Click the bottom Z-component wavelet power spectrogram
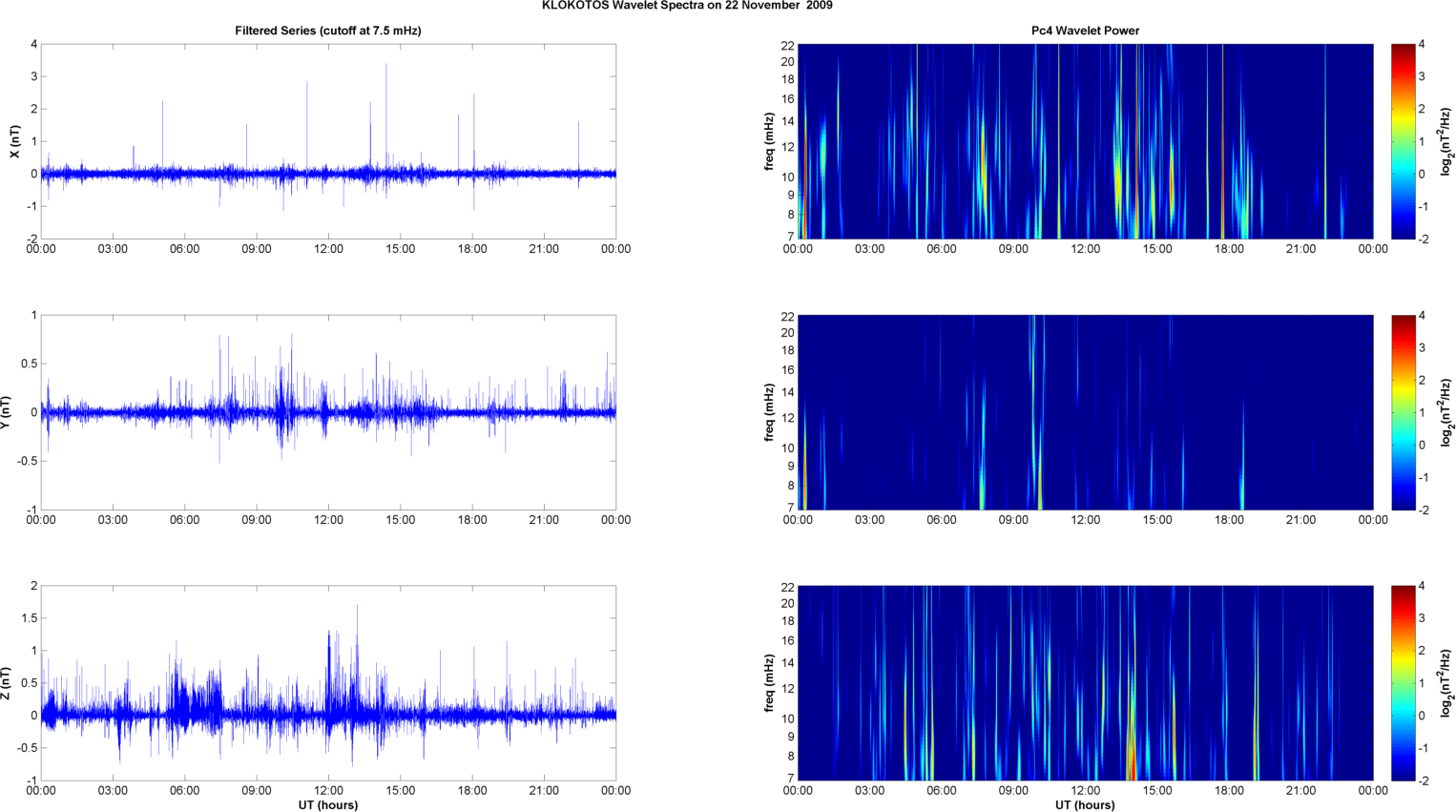Image resolution: width=1456 pixels, height=812 pixels. tap(1085, 683)
